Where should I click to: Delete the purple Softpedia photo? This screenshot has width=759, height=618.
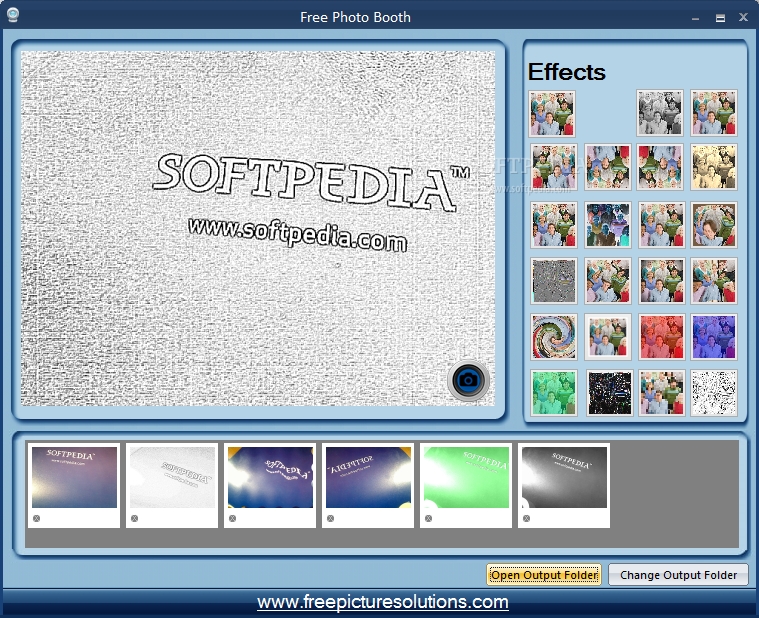(36, 518)
